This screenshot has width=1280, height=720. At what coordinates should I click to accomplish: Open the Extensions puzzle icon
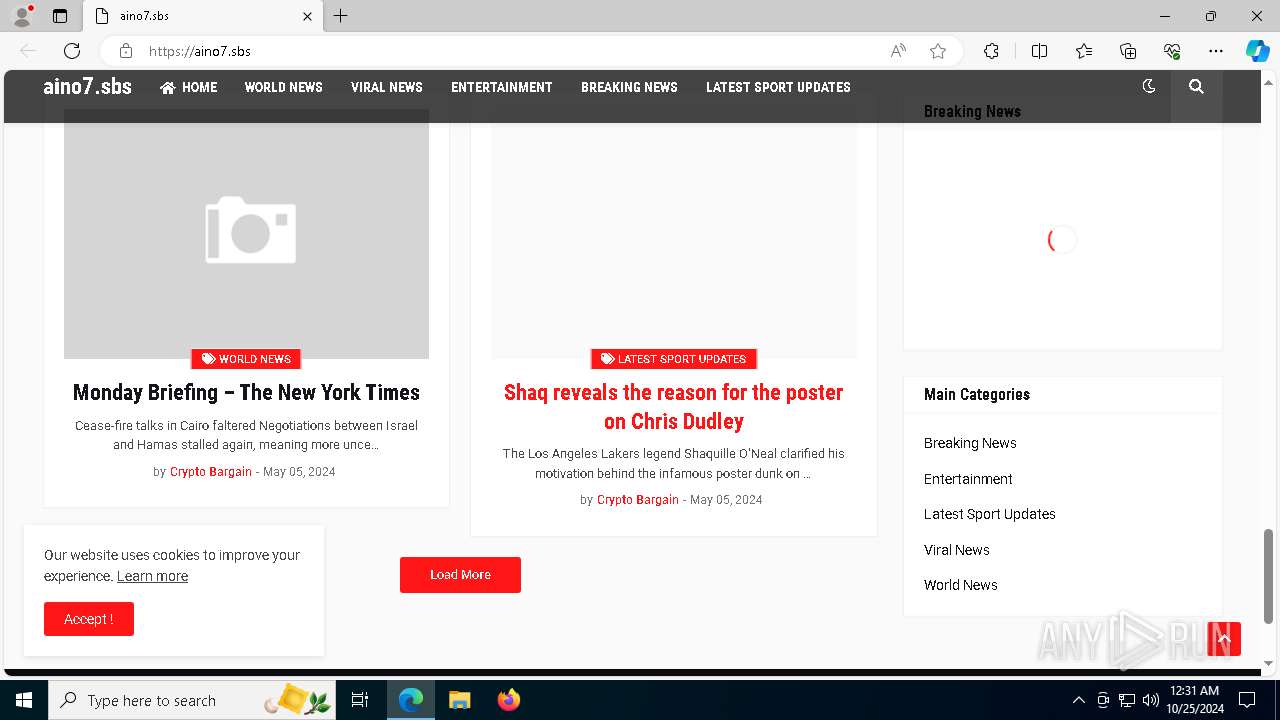(991, 51)
